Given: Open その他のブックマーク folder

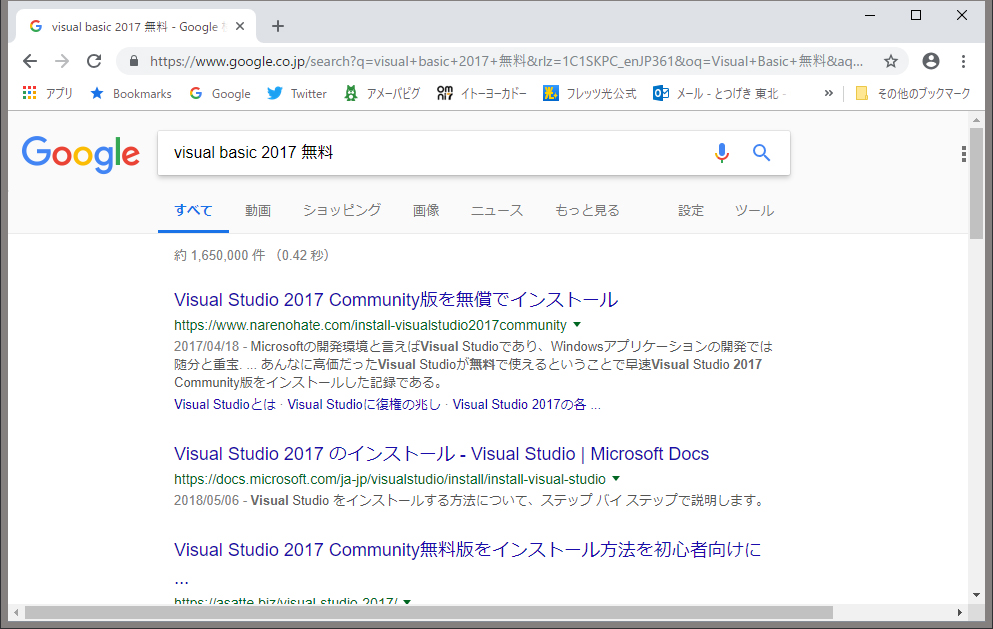Looking at the screenshot, I should (913, 94).
